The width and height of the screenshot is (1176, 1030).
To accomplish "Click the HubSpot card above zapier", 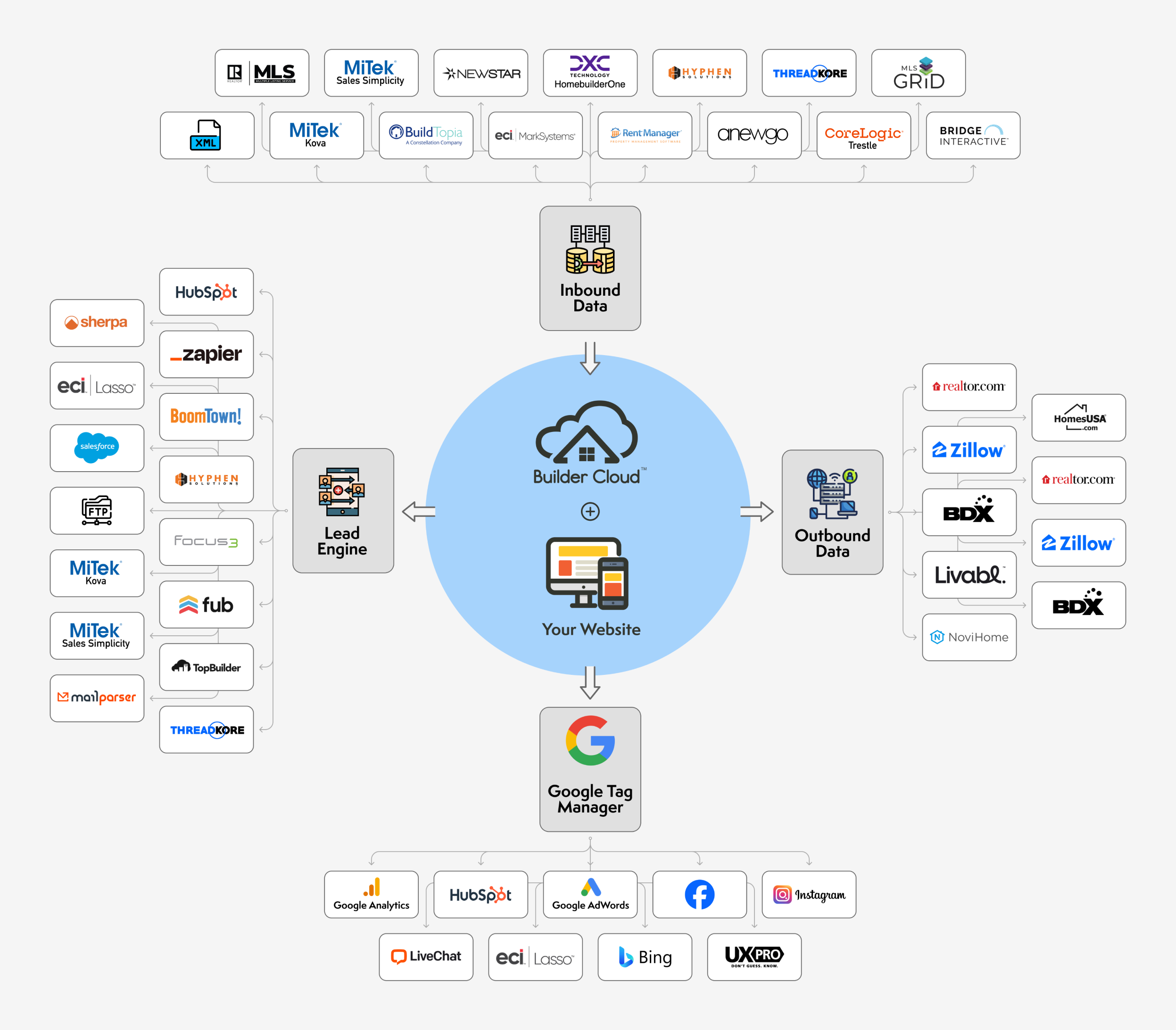I will point(207,292).
